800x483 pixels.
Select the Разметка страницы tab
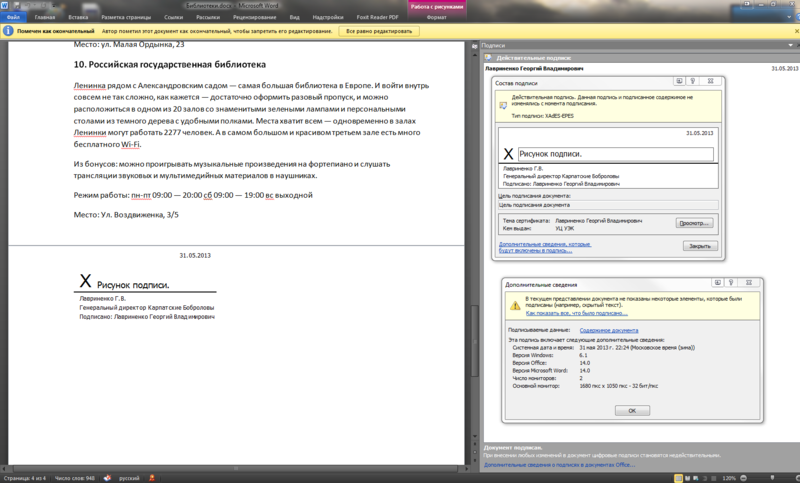[x=126, y=17]
